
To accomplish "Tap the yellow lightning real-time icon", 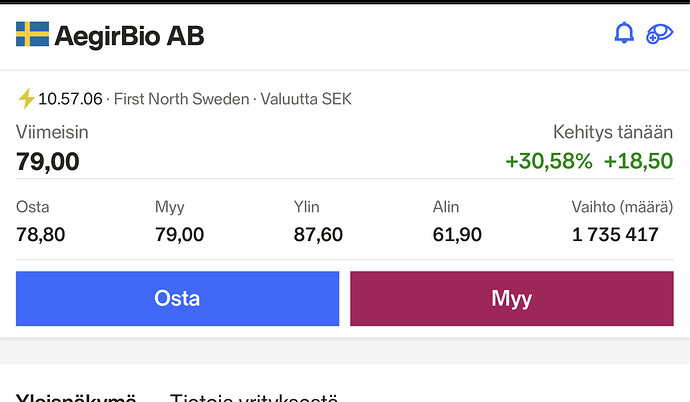I will pos(26,98).
